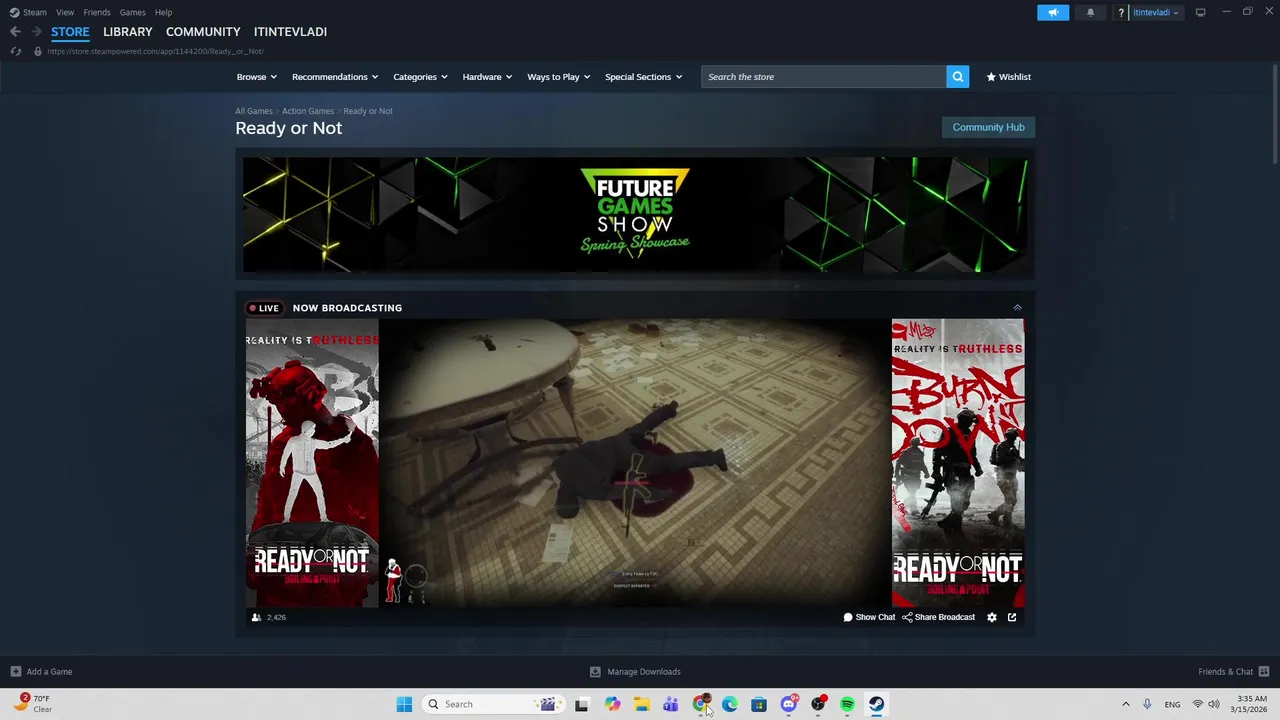Open the ITINTEVLADI profile tab

(290, 32)
